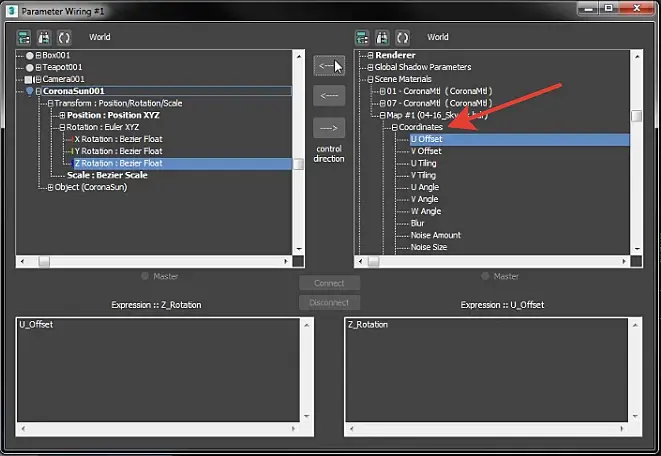Select Blur parameter
The image size is (661, 456).
[417, 223]
